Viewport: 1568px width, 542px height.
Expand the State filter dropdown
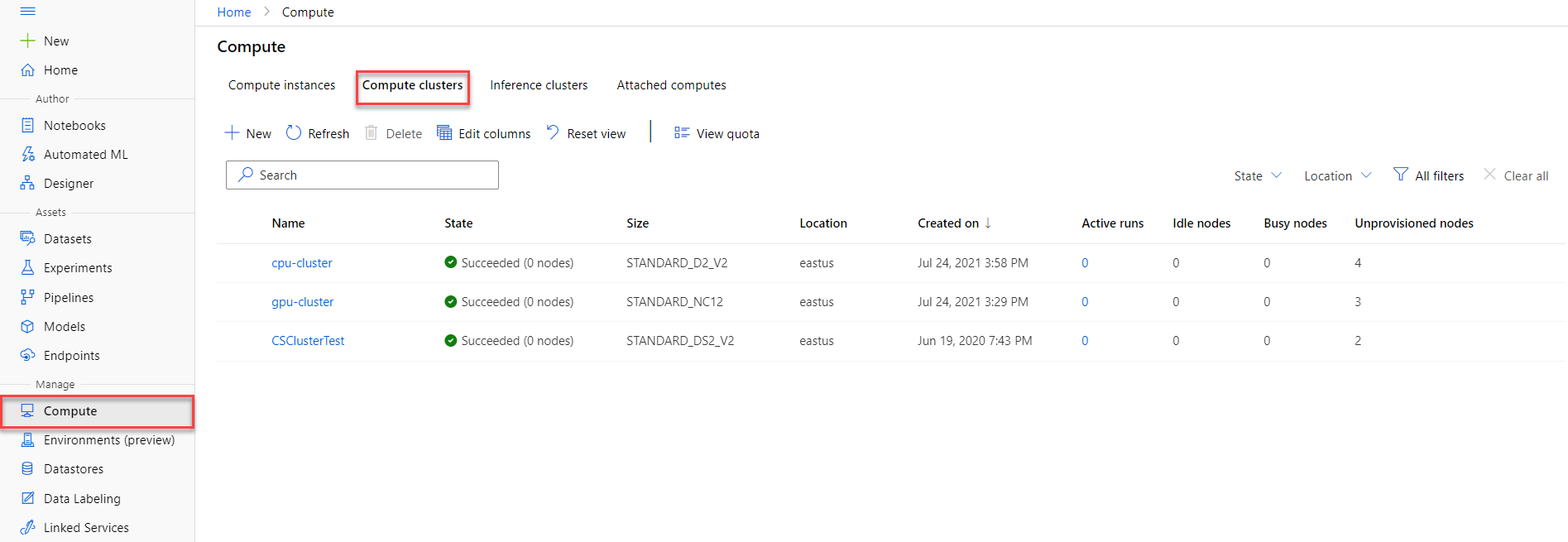click(1258, 175)
